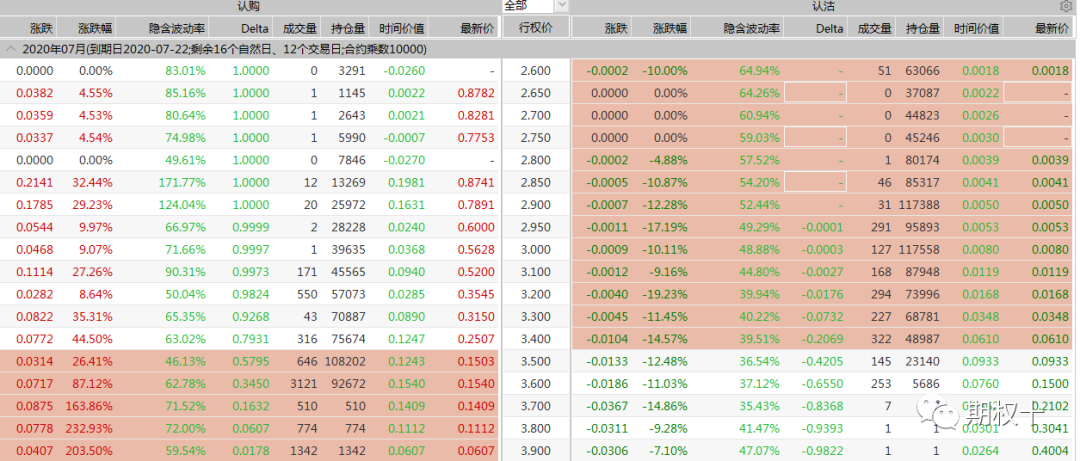
Task: Select strike price 3.000
Action: 536,249
